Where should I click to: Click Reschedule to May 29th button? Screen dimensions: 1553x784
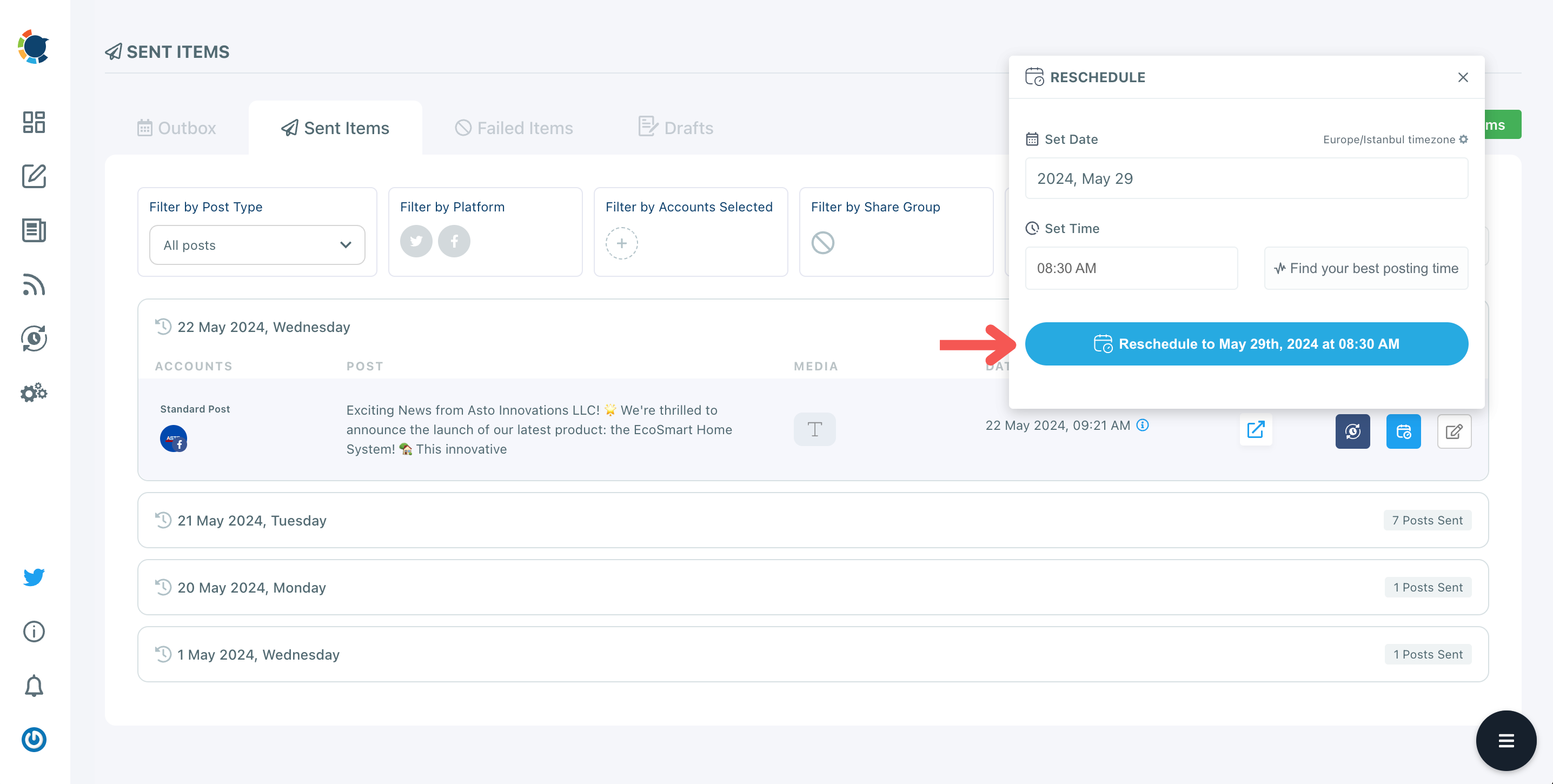click(x=1246, y=343)
